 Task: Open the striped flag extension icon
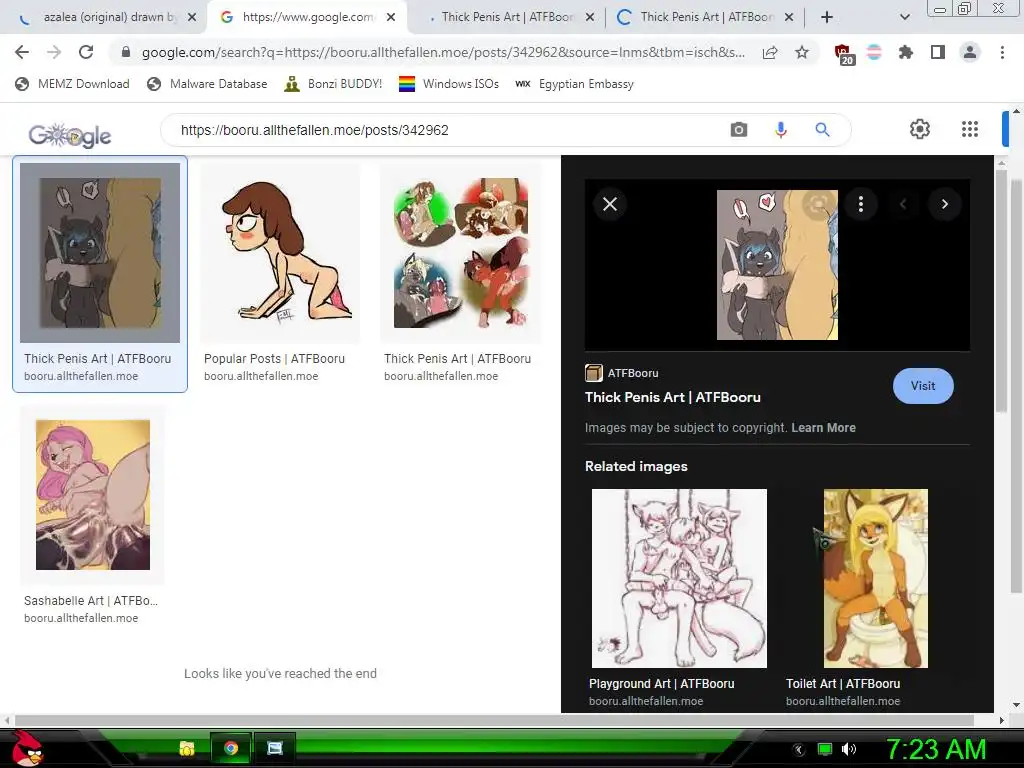pos(874,52)
